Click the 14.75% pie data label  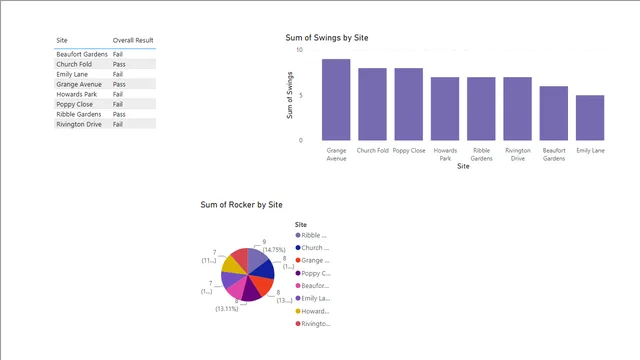274,250
